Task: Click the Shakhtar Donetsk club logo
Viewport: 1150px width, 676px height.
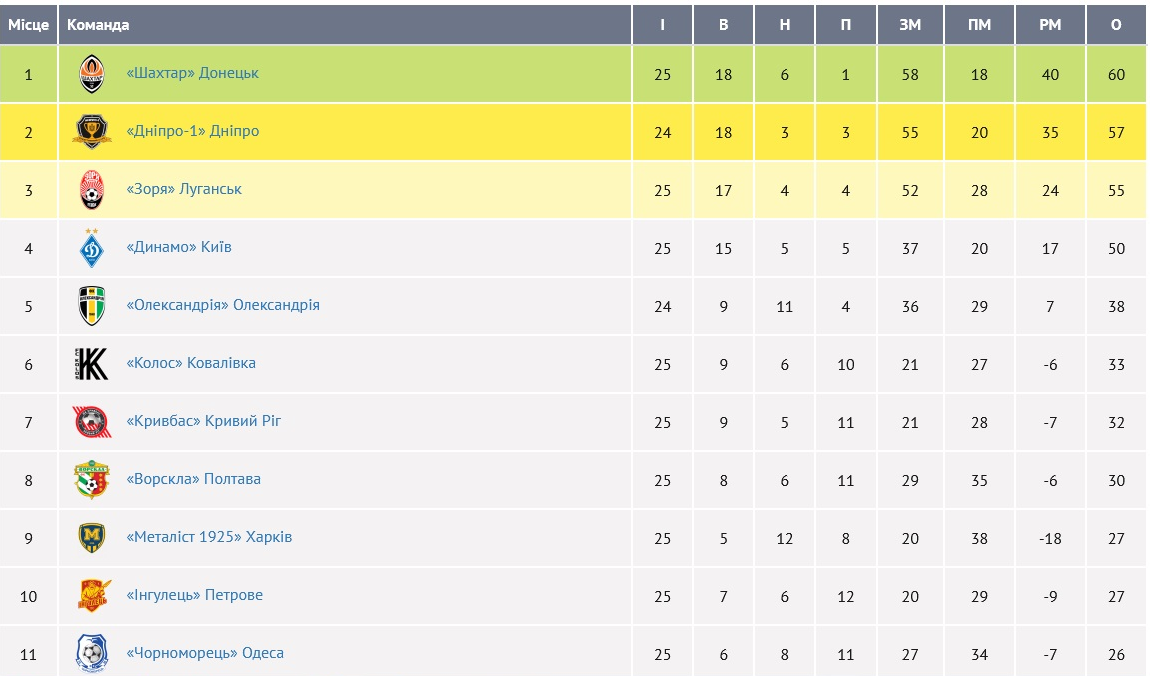Action: coord(92,74)
